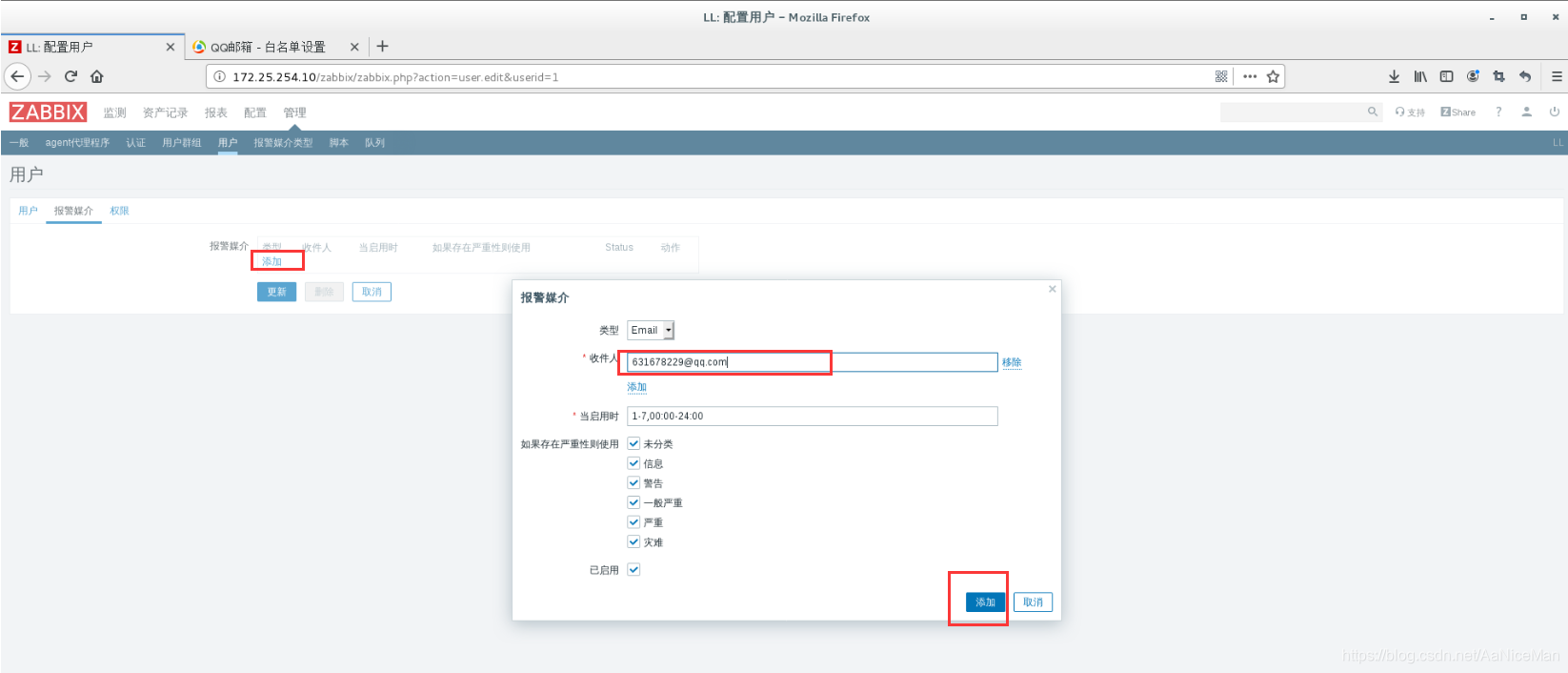This screenshot has height=673, width=1568.
Task: Uncheck the 灾难 severity checkbox
Action: [x=633, y=541]
